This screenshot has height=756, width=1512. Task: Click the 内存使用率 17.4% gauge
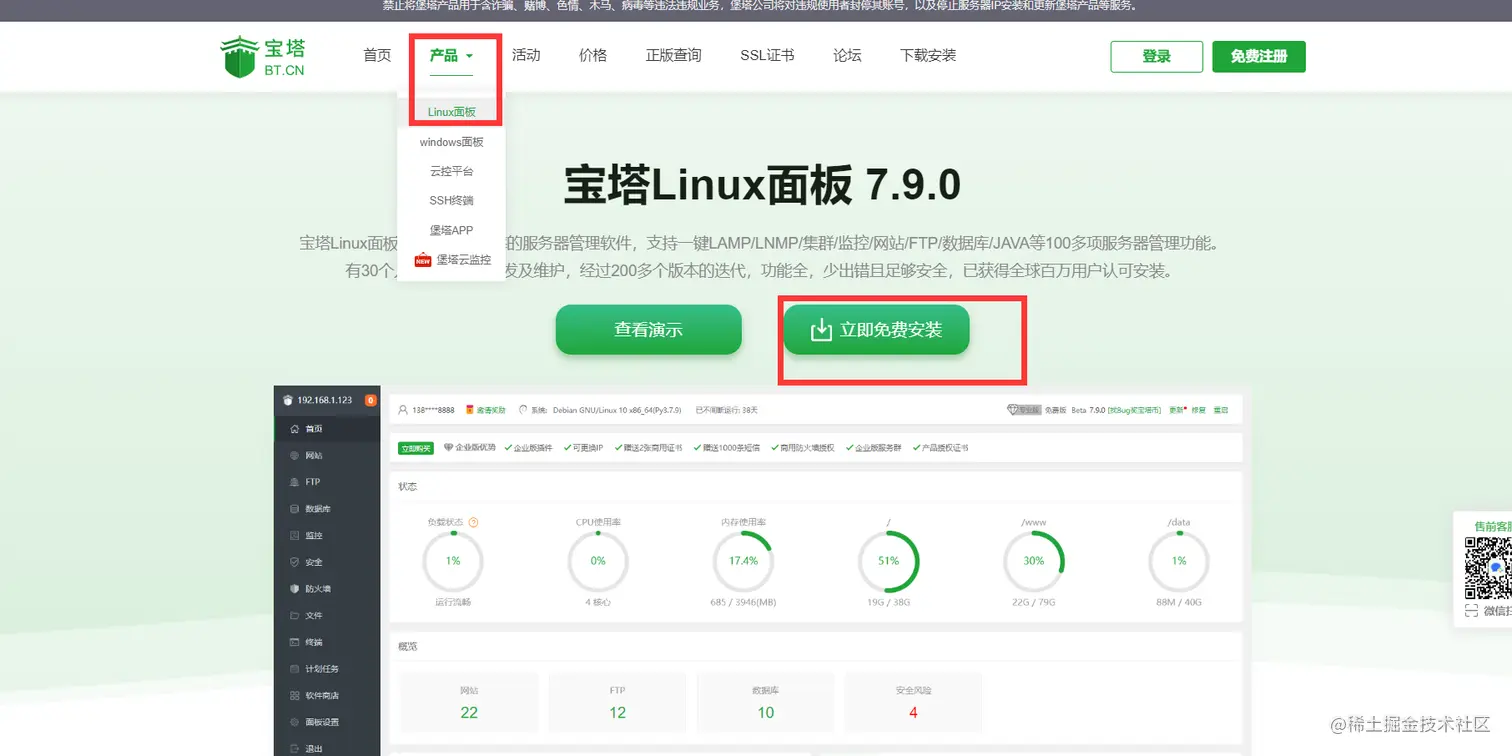(x=743, y=561)
